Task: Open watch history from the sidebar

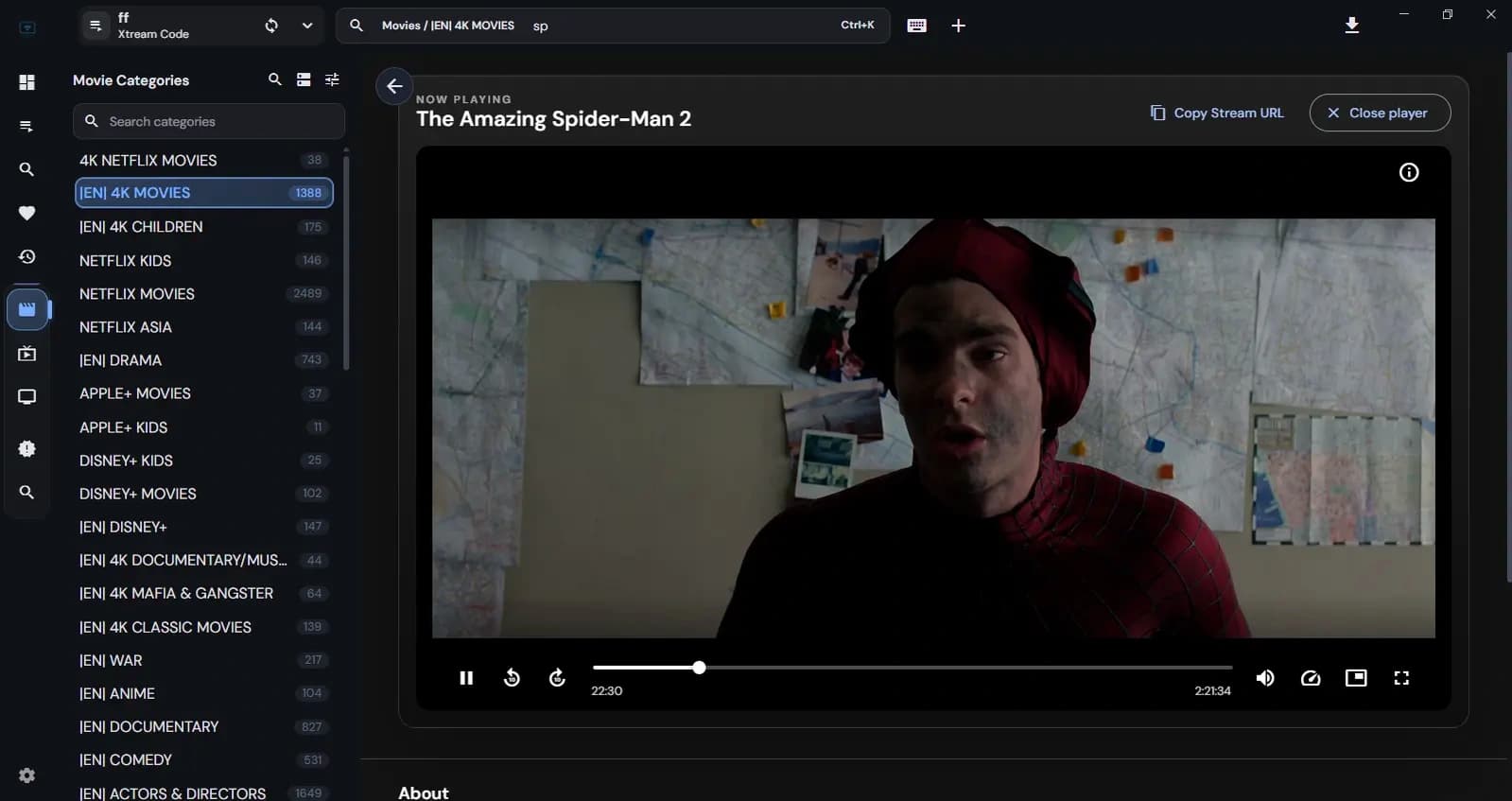Action: coord(26,256)
